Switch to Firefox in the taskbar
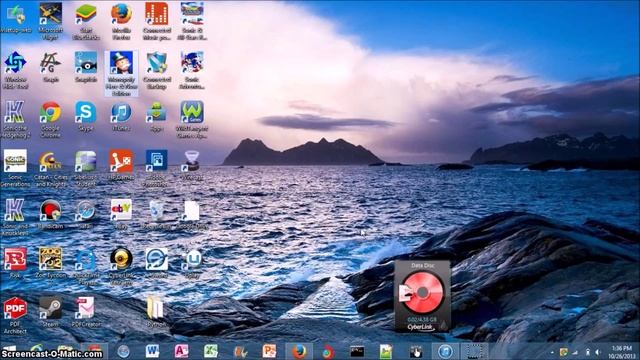Image resolution: width=640 pixels, height=360 pixels. point(299,351)
